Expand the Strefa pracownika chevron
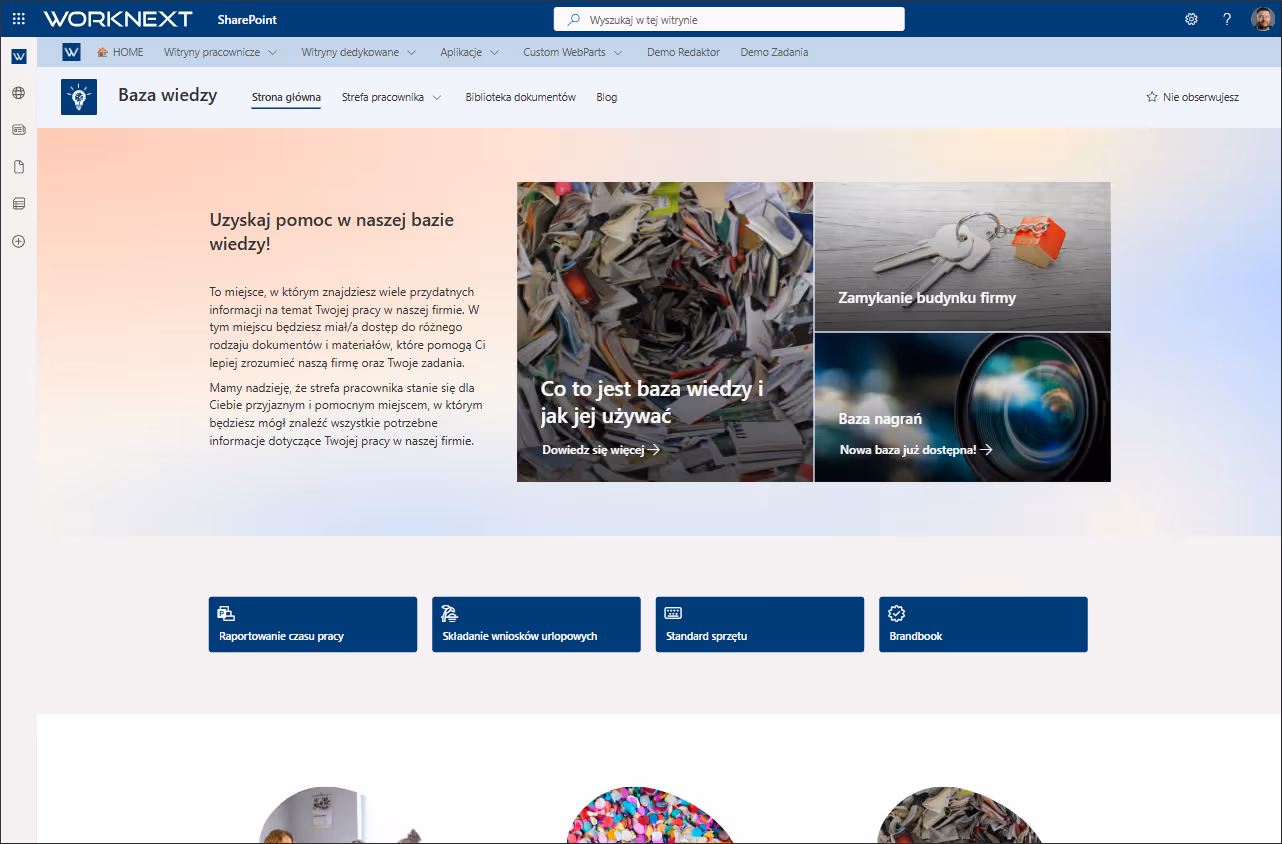The height and width of the screenshot is (844, 1282). point(437,97)
